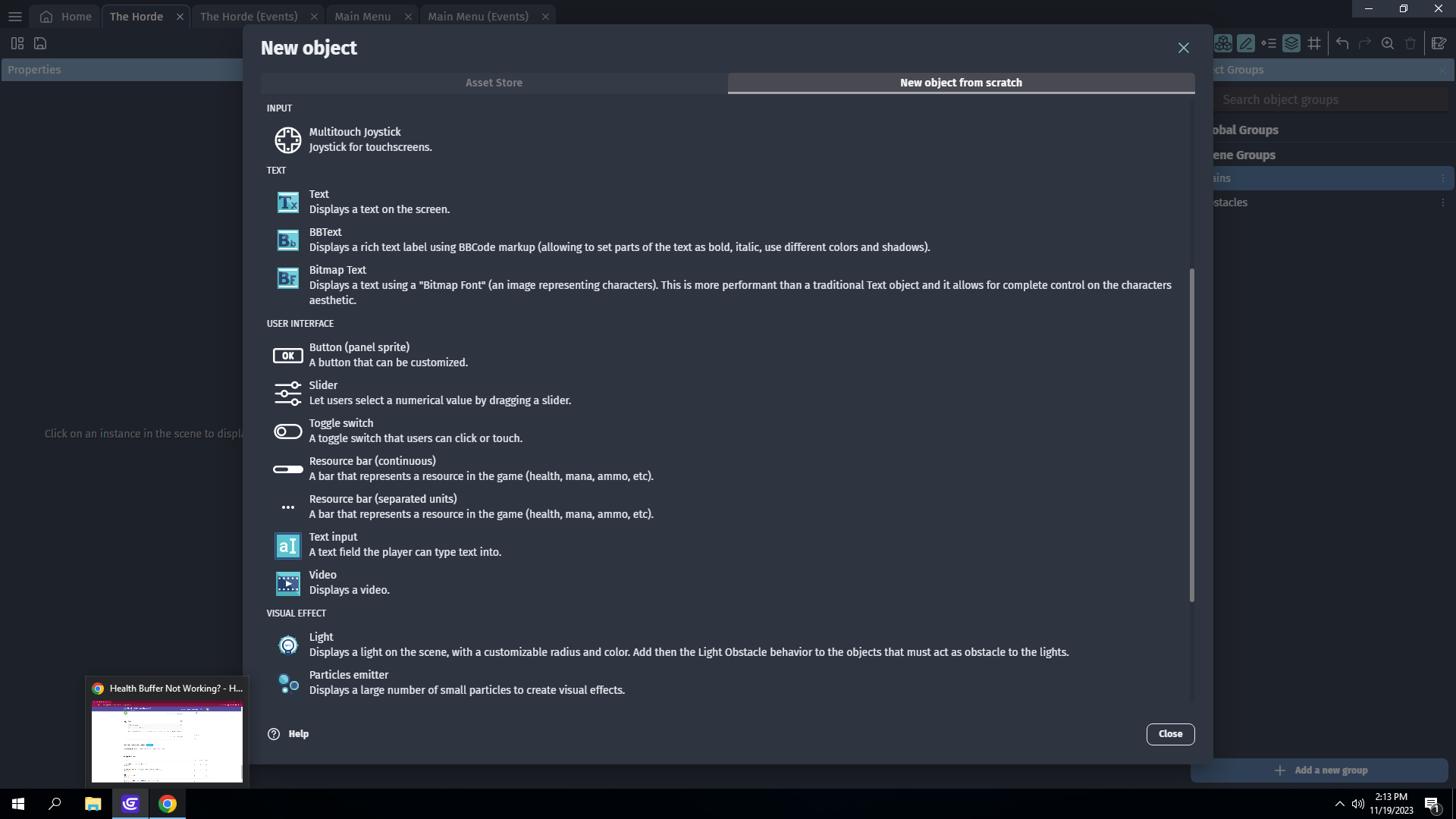Image resolution: width=1456 pixels, height=819 pixels.
Task: Select the Text input object icon
Action: point(287,545)
